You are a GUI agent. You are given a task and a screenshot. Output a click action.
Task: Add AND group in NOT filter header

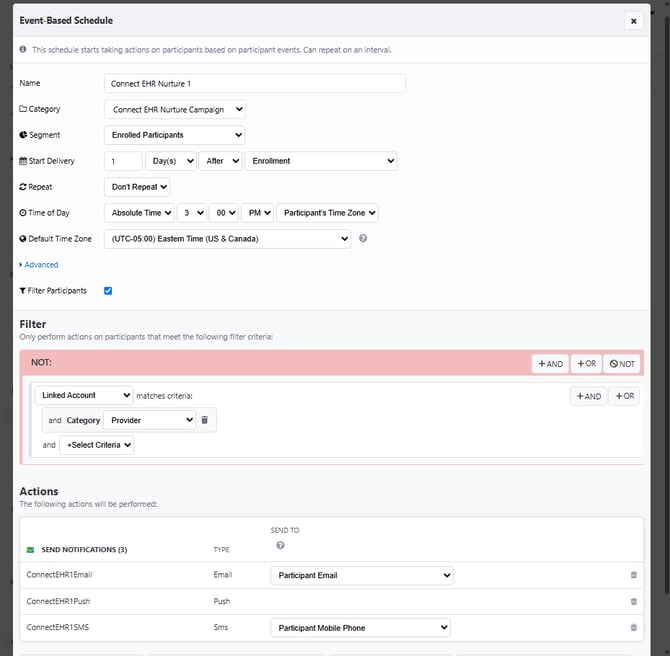(550, 364)
